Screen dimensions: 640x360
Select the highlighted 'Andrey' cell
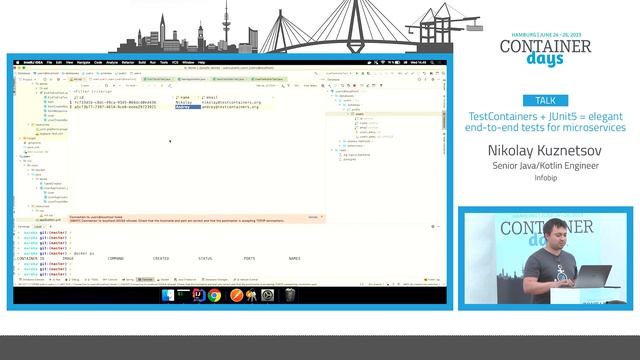click(x=188, y=107)
